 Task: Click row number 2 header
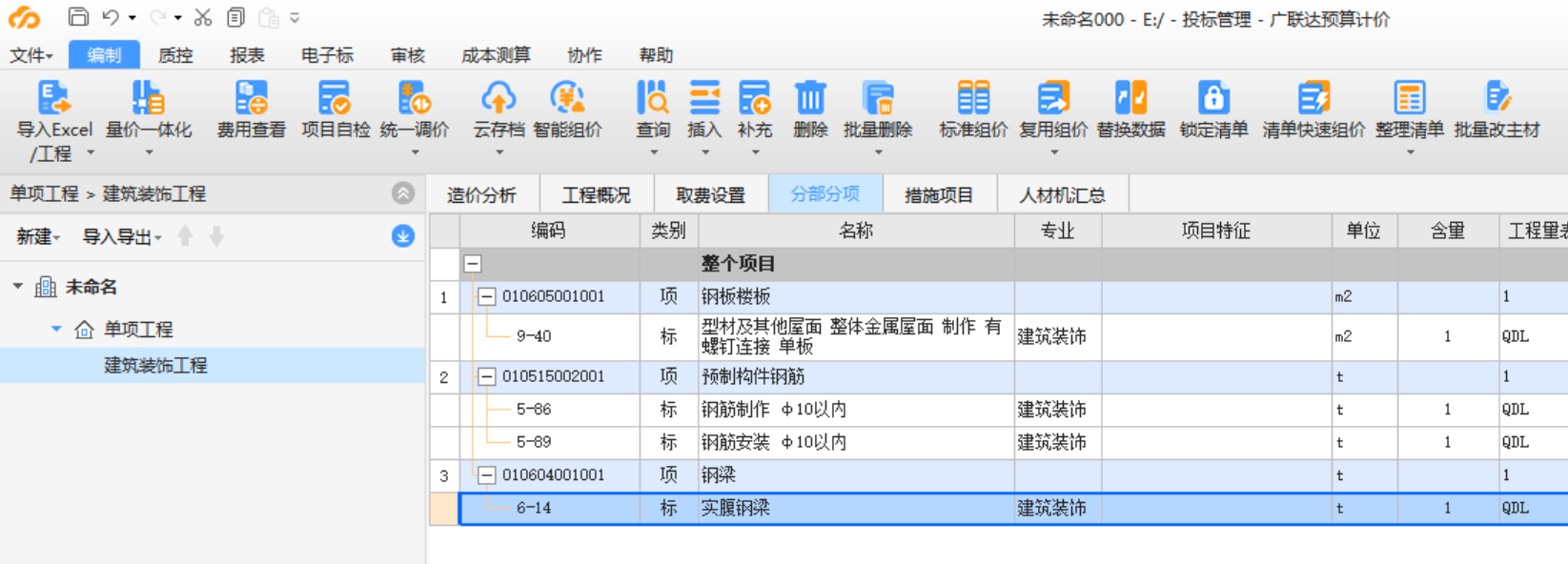pyautogui.click(x=444, y=376)
